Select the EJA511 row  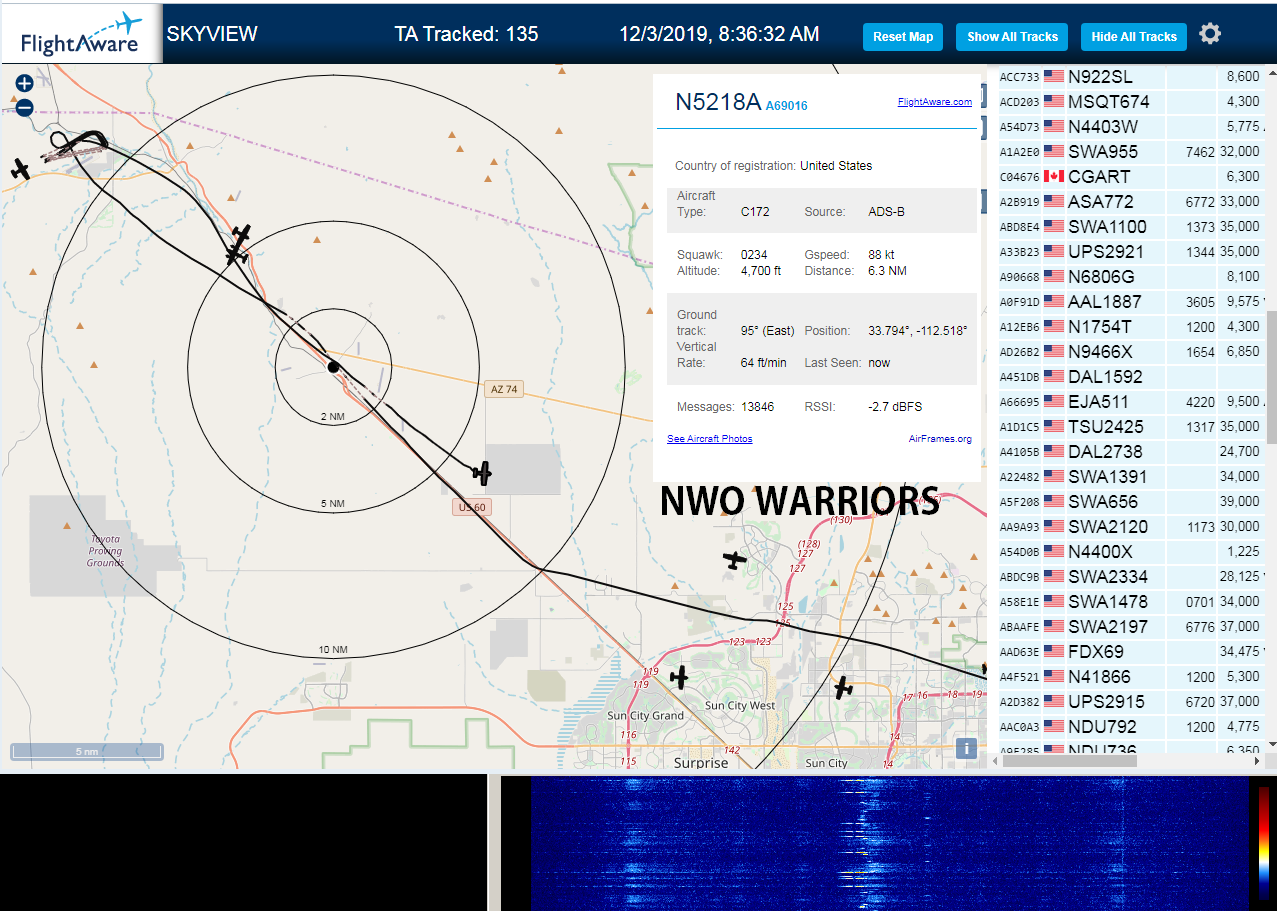[x=1132, y=402]
